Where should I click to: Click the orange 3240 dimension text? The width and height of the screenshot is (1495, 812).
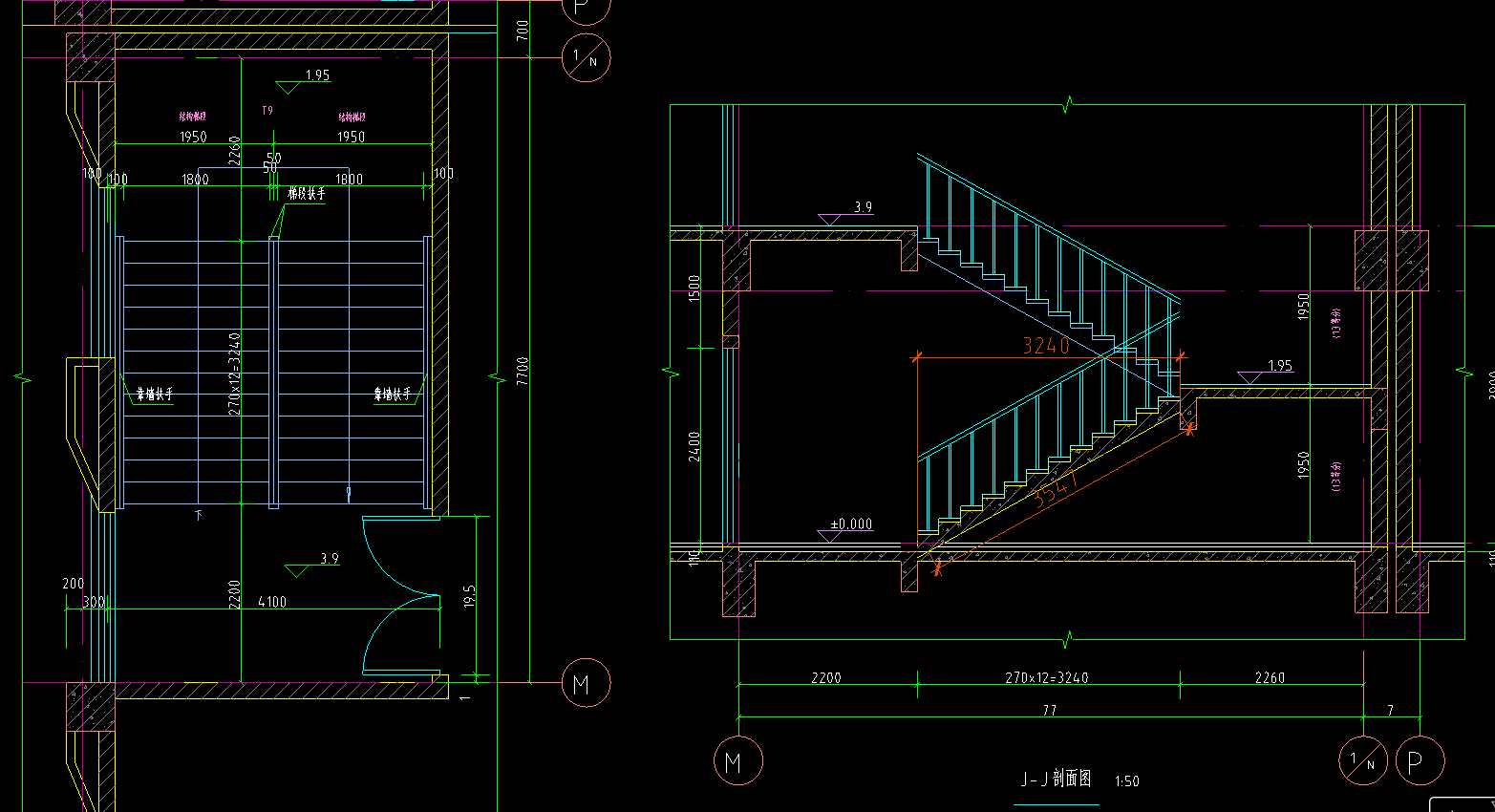pos(1046,346)
